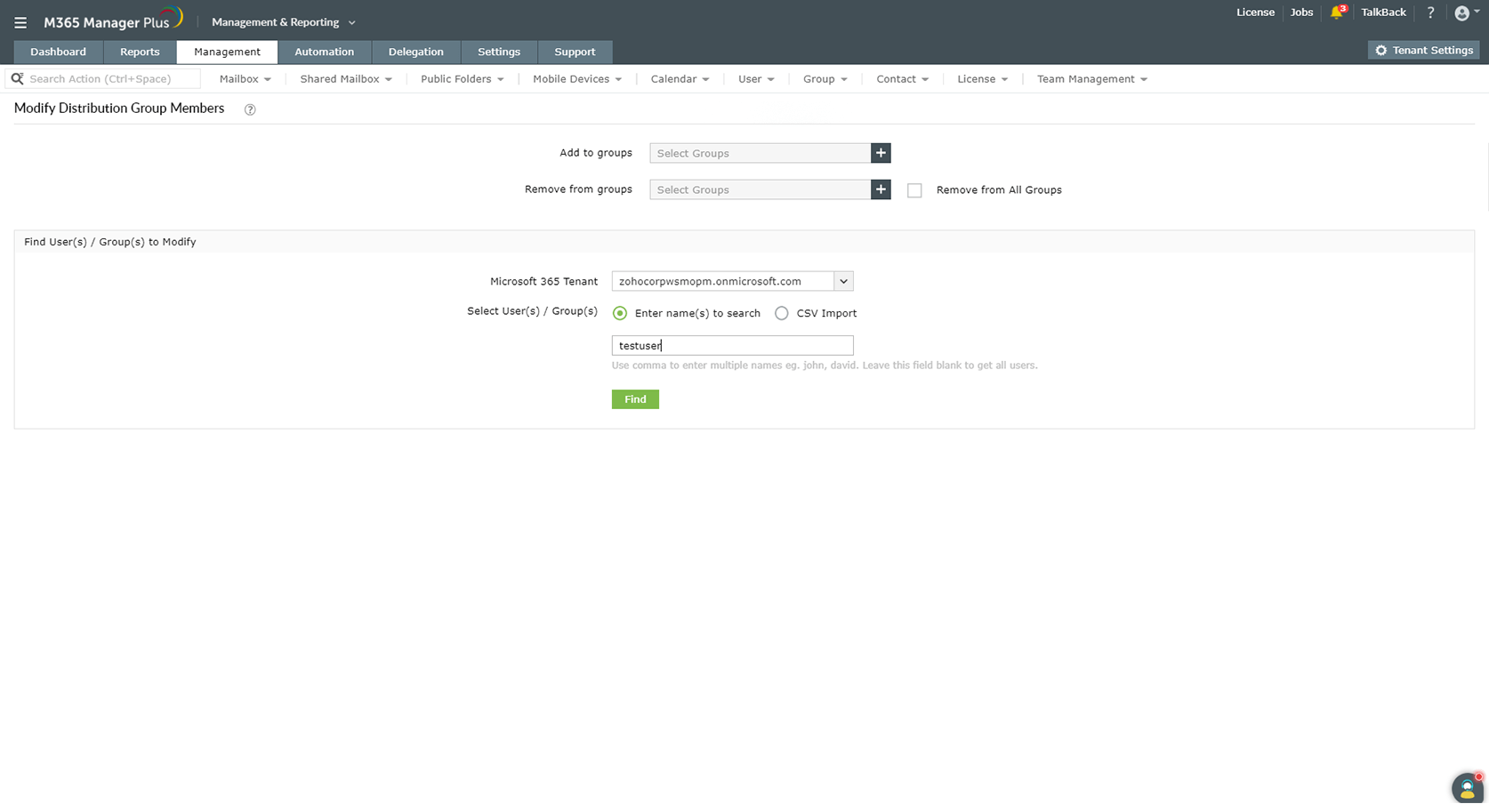Expand the Shared Mailbox dropdown menu
The image size is (1489, 812).
tap(346, 79)
